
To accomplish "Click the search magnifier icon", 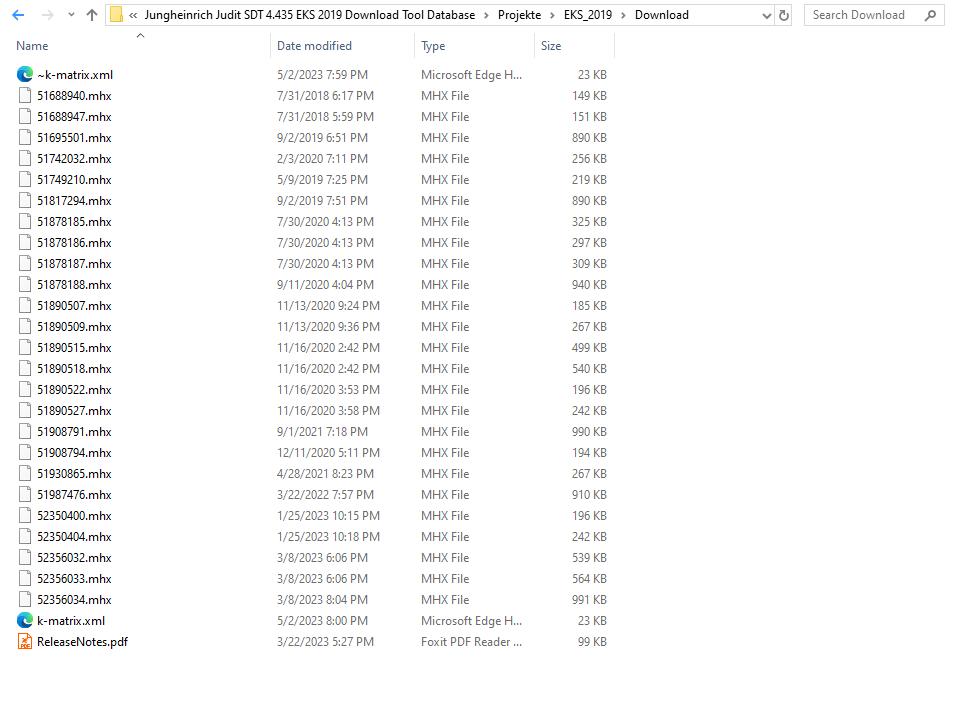I will (x=931, y=15).
